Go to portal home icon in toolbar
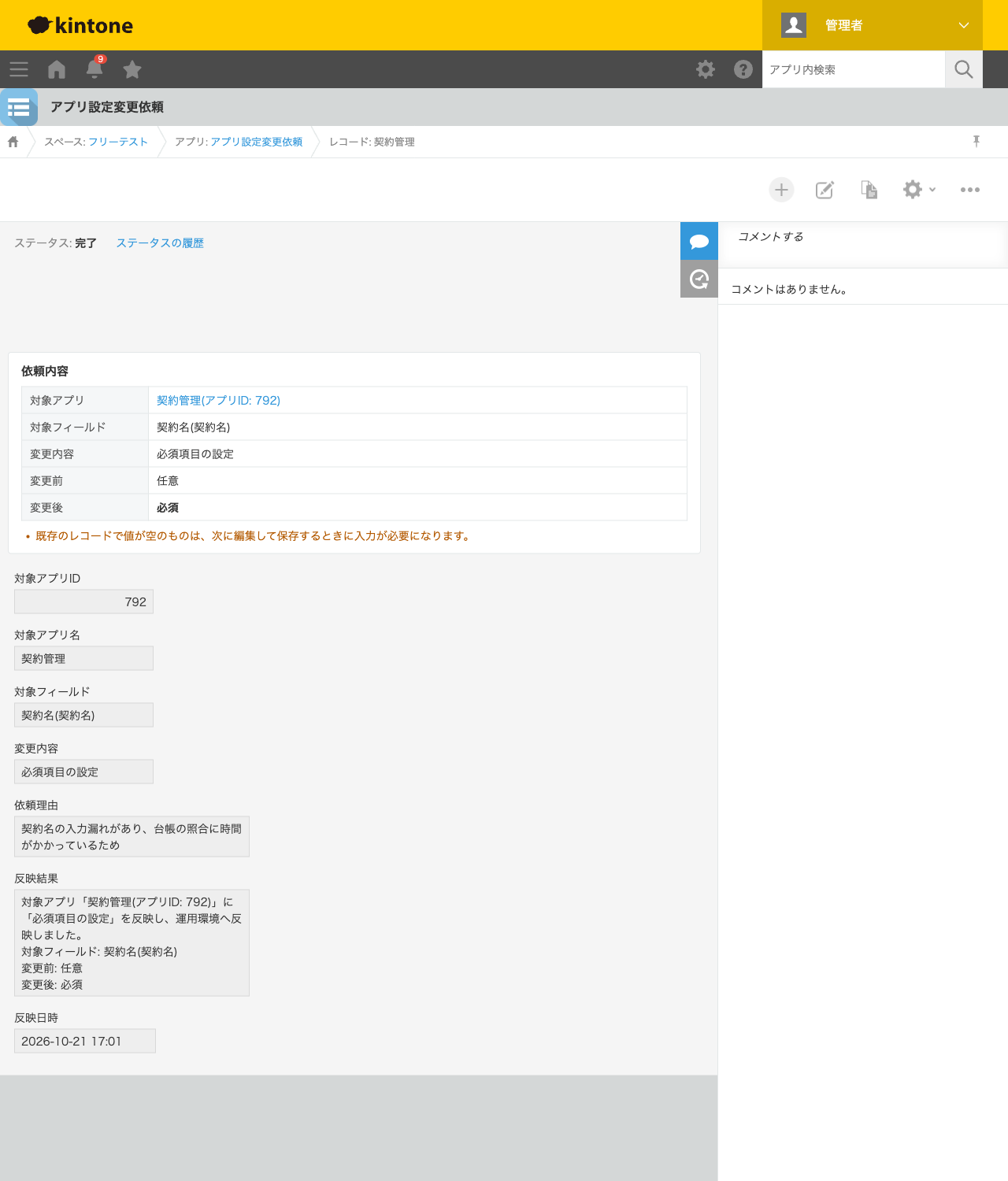This screenshot has width=1008, height=1181. tap(57, 69)
